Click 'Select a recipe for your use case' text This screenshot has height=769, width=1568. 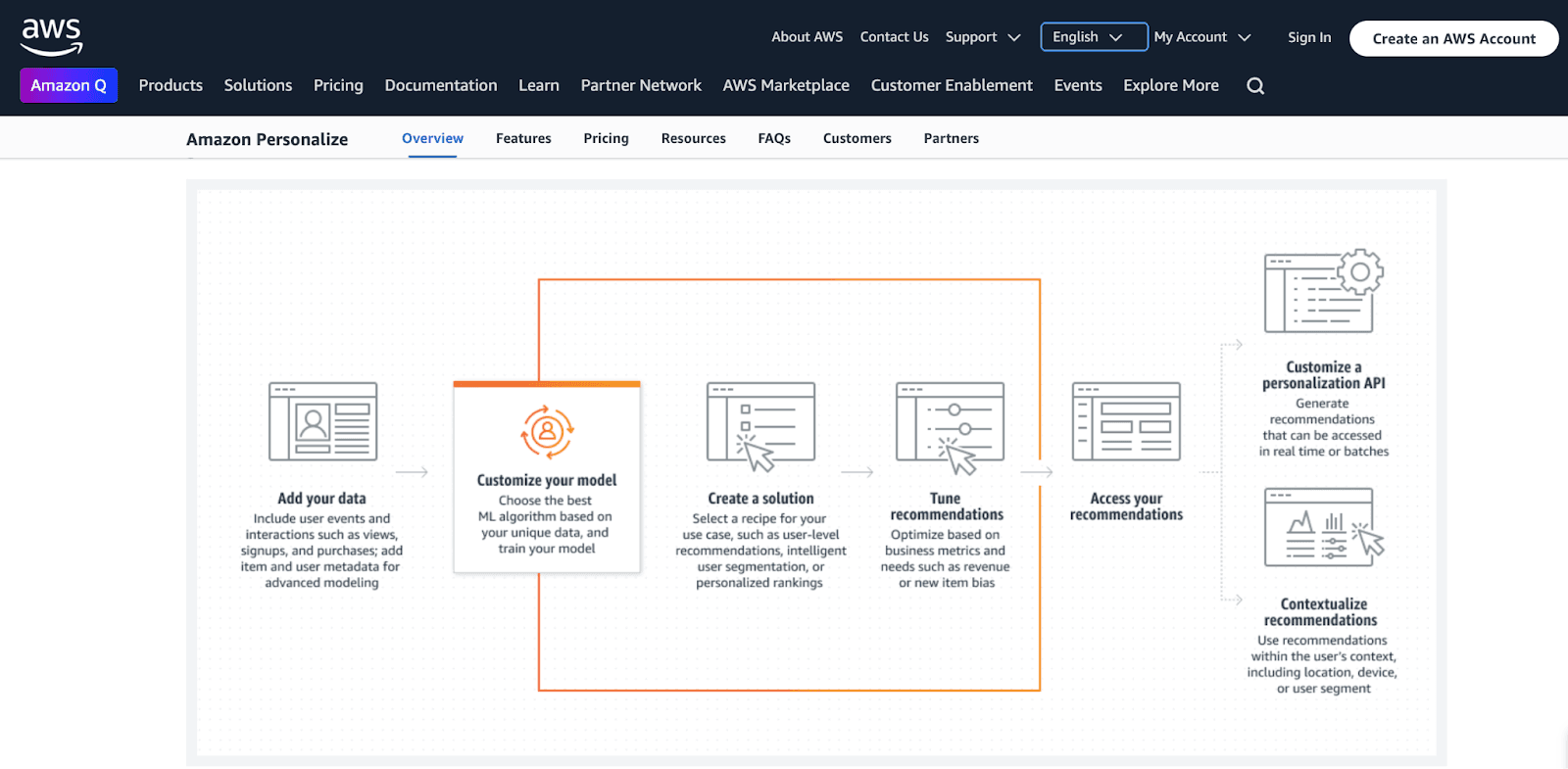(760, 551)
